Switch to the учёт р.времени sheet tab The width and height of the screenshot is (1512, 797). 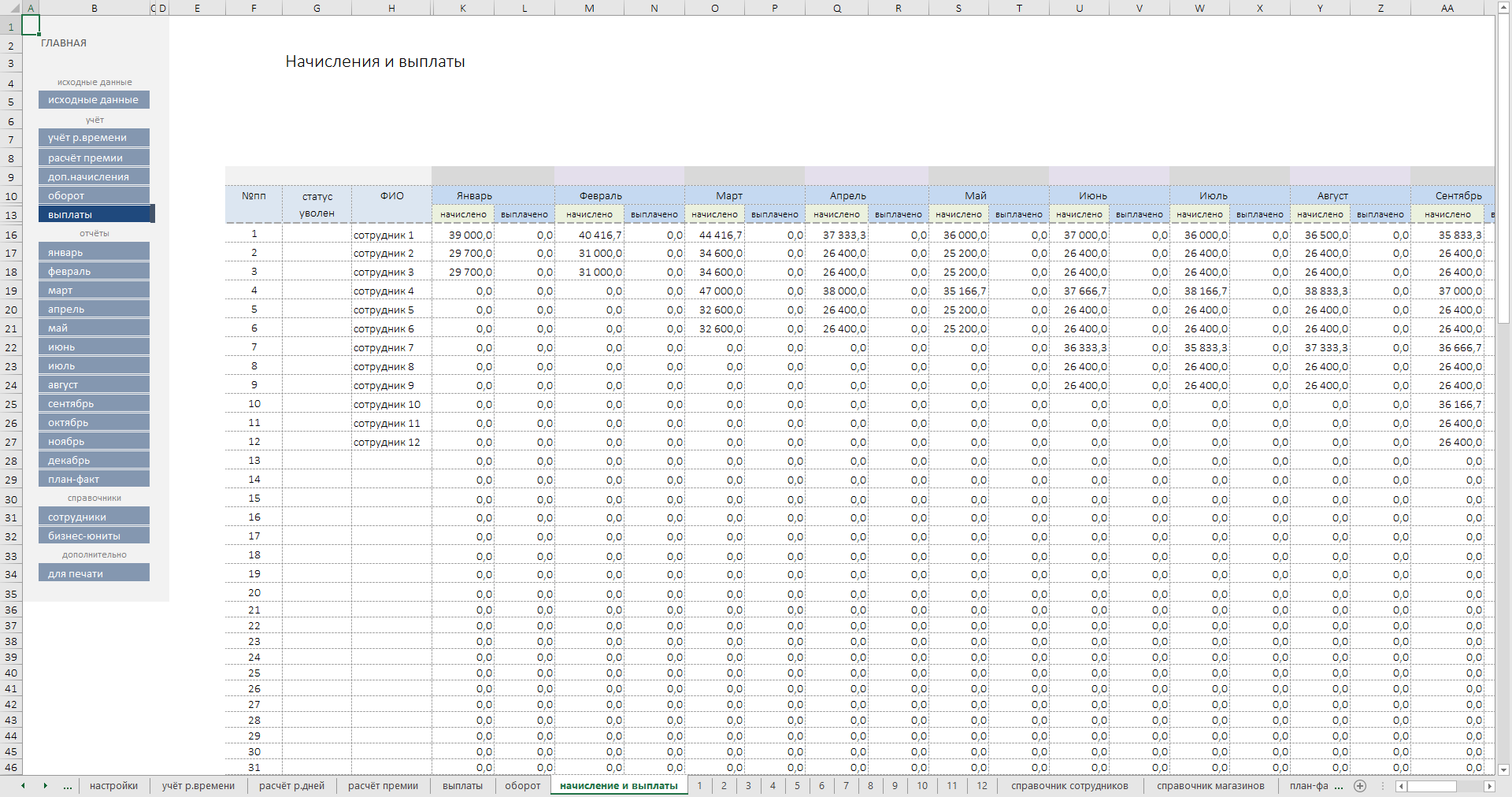pyautogui.click(x=198, y=786)
